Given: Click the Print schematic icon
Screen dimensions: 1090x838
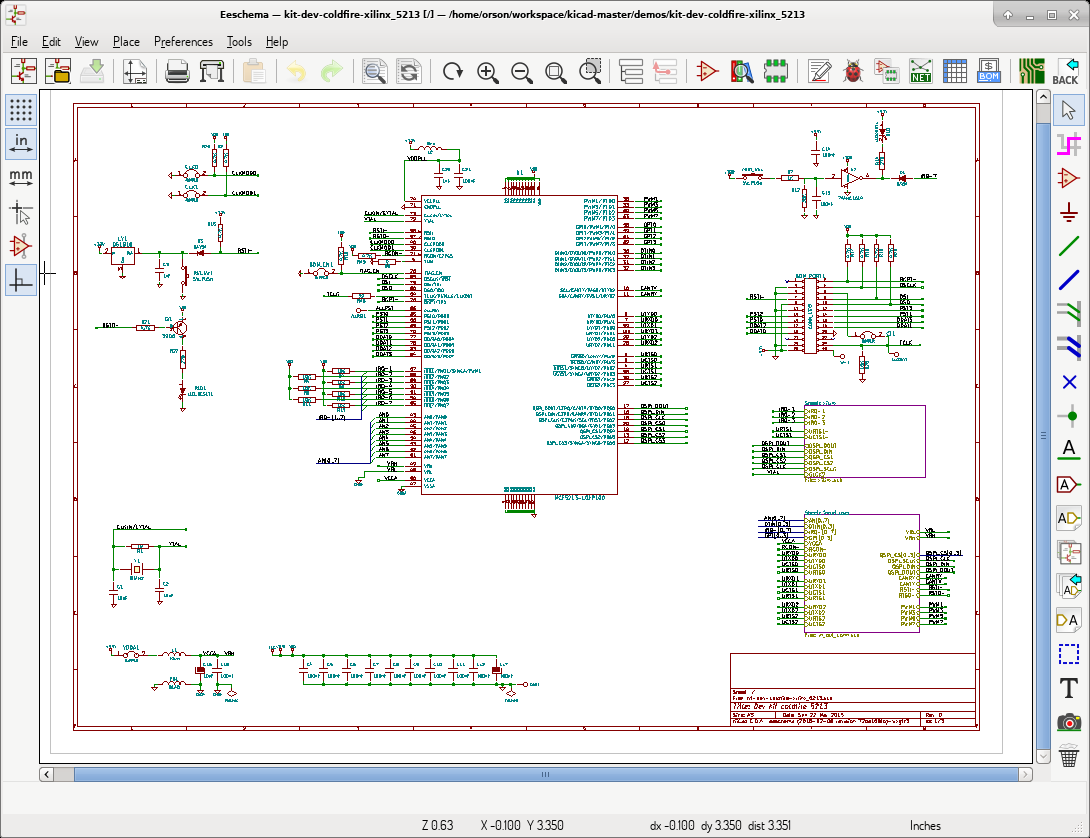Looking at the screenshot, I should tap(177, 71).
